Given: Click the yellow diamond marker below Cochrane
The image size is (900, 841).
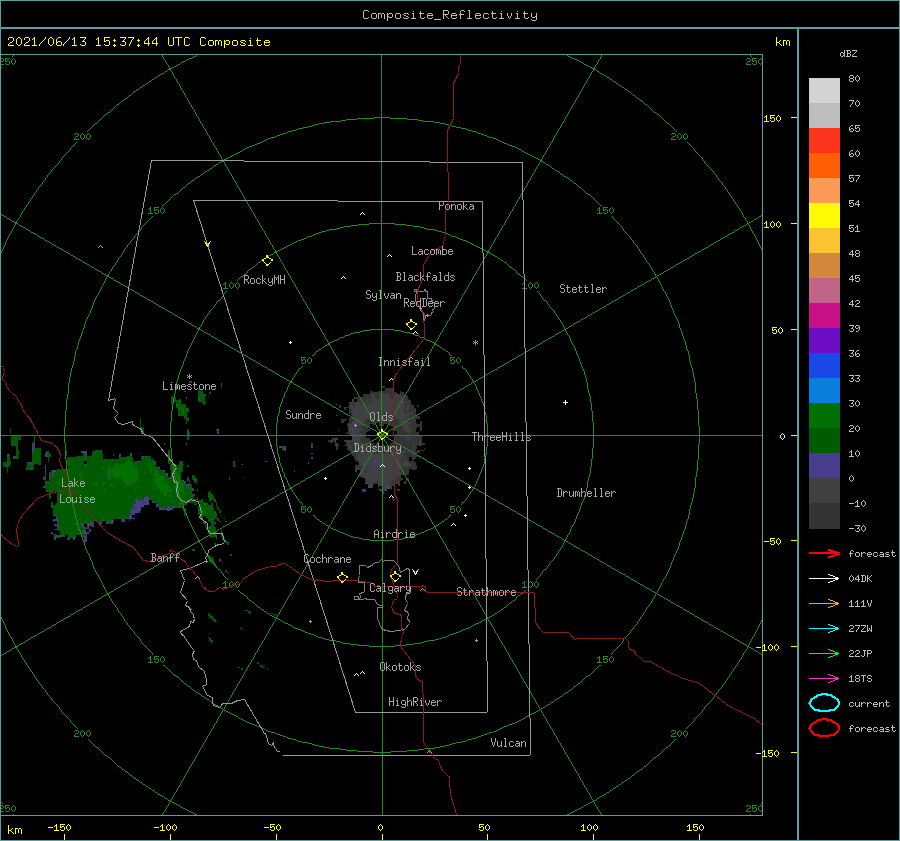Looking at the screenshot, I should [343, 577].
